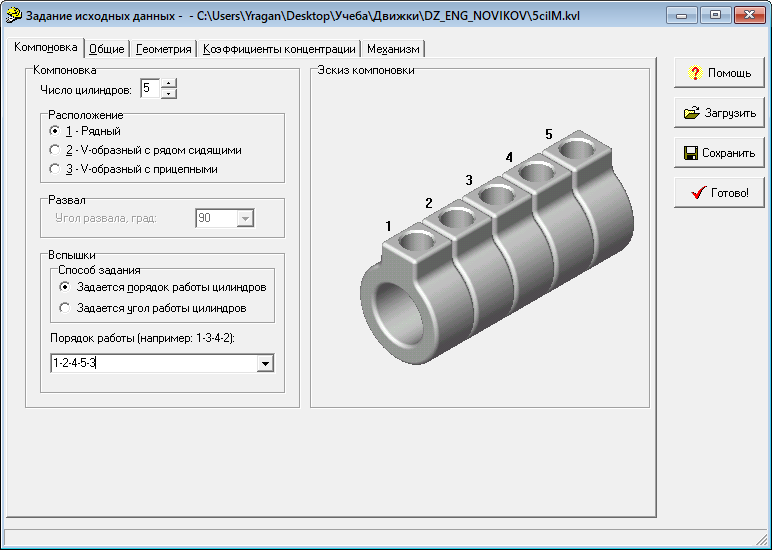772x550 pixels.
Task: Click the Число цилиндров label
Action: coord(86,90)
